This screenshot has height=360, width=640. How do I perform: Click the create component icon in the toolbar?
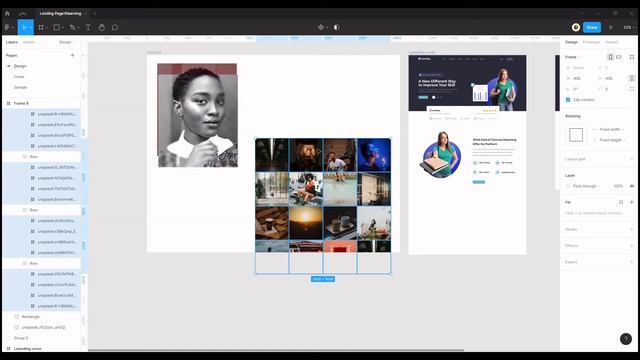click(x=321, y=27)
